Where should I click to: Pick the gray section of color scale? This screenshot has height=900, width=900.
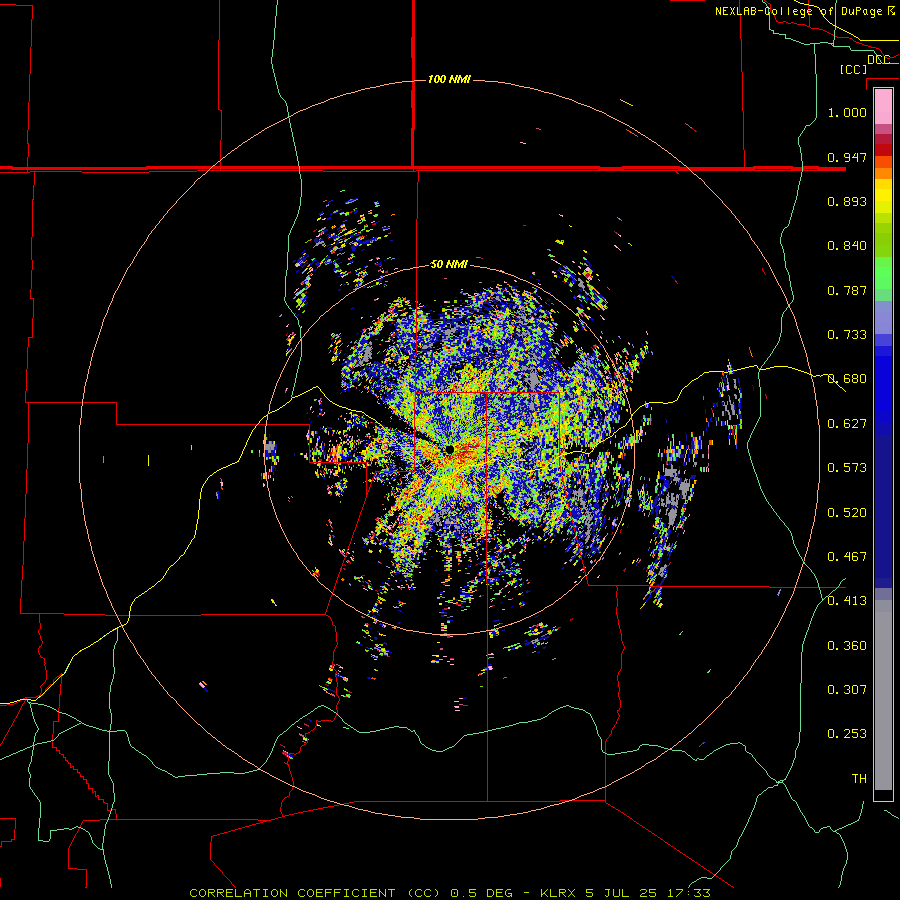[883, 695]
